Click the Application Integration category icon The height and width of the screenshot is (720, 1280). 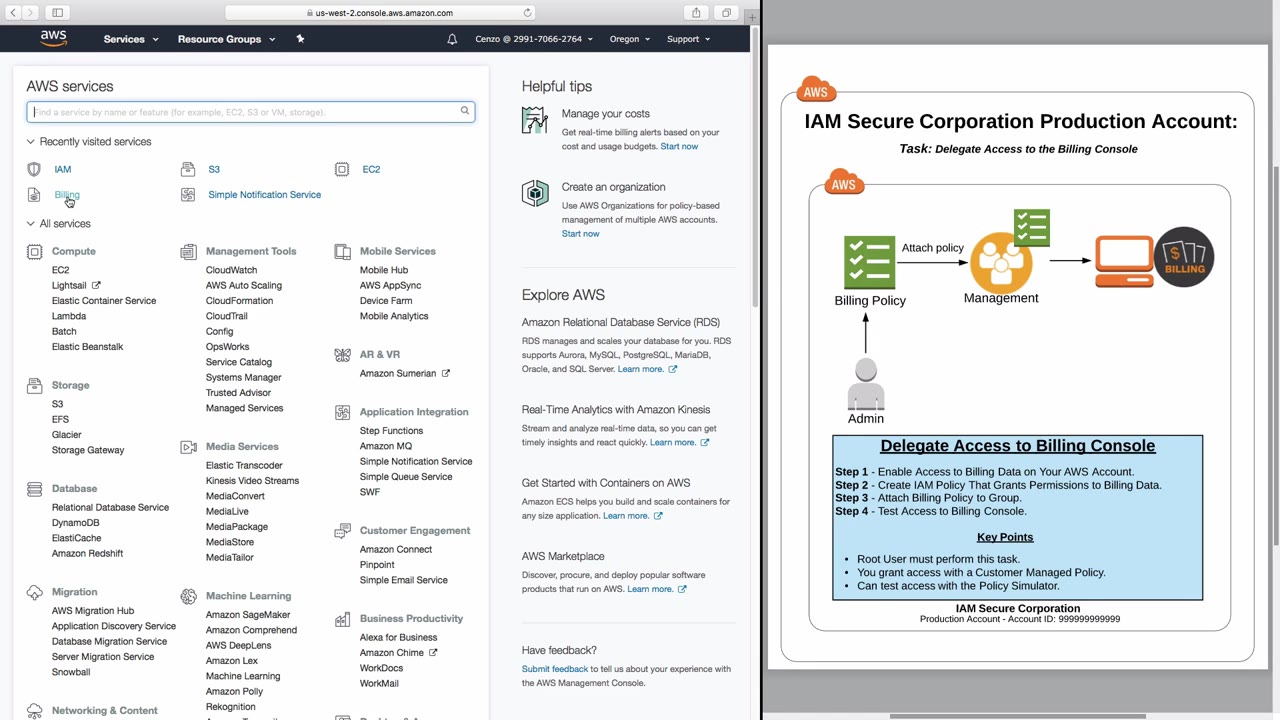(342, 412)
